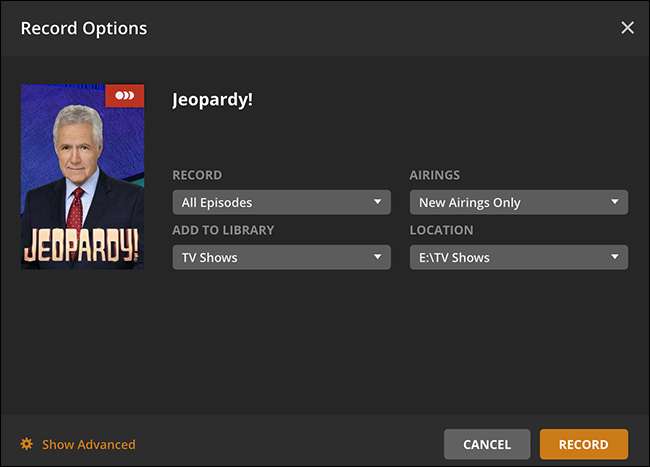Show the advanced recording options
This screenshot has height=467, width=650.
(88, 444)
